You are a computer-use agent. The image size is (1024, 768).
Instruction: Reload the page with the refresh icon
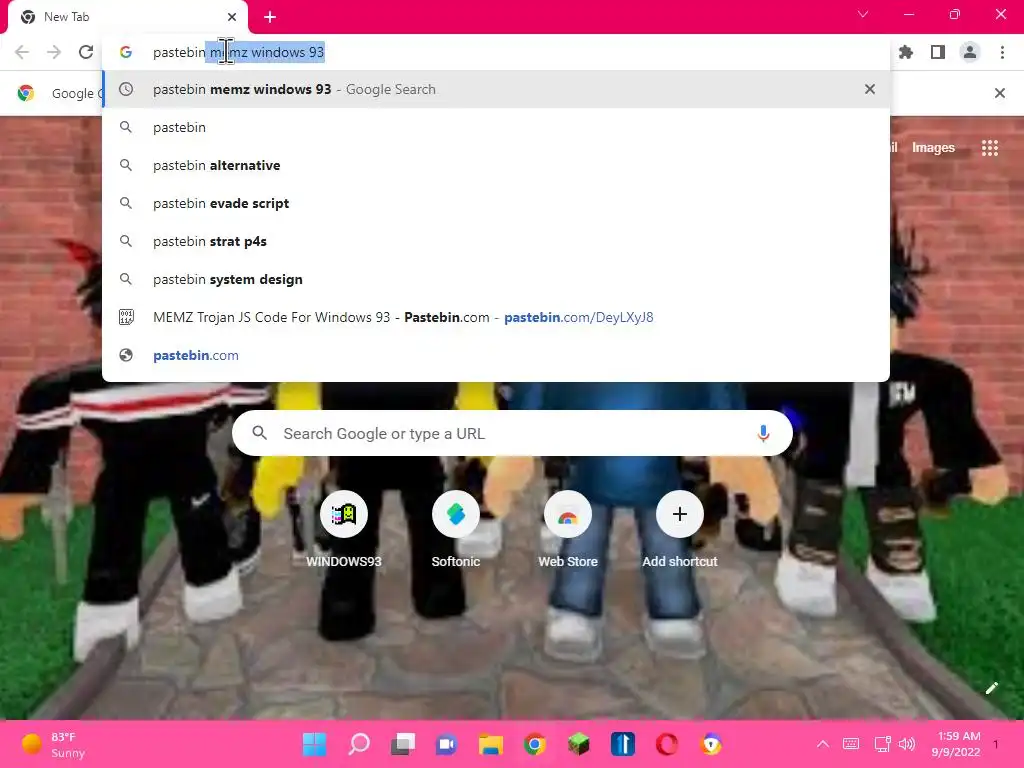[86, 52]
